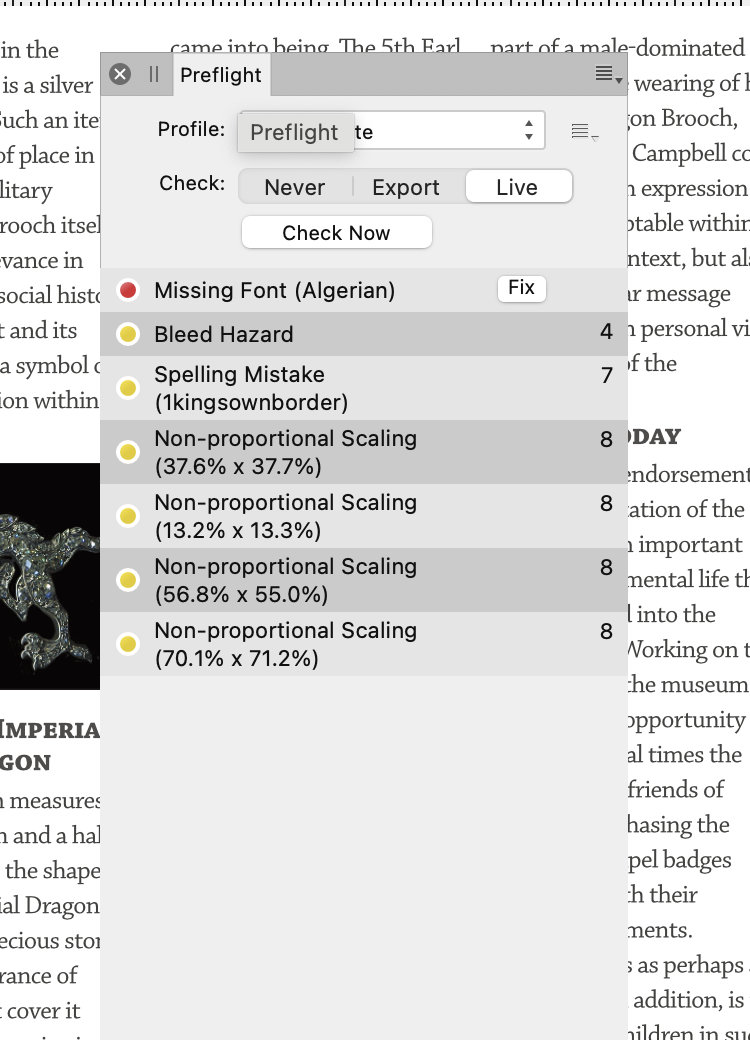This screenshot has height=1040, width=750.
Task: Open the panel flyout menu
Action: click(606, 73)
